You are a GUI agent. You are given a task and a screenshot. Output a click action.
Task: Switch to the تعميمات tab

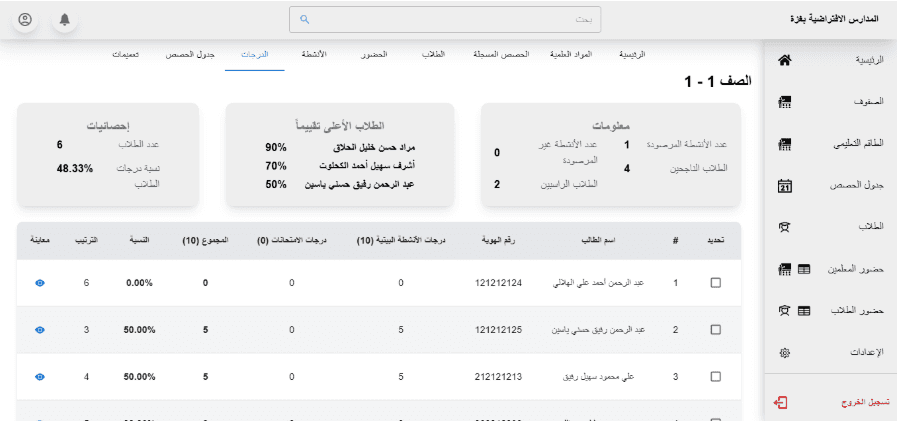point(126,55)
